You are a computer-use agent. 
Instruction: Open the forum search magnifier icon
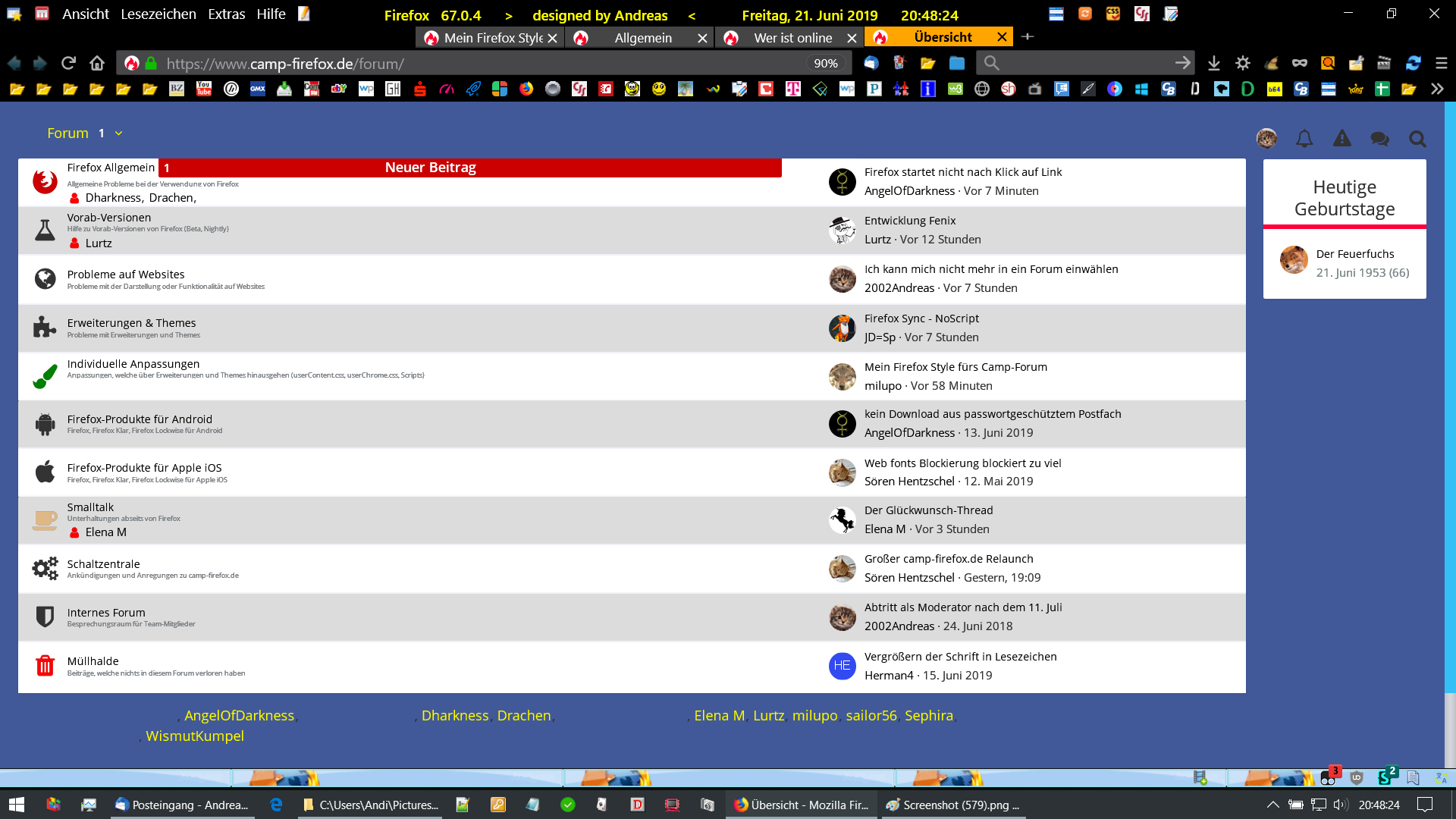[x=1417, y=139]
